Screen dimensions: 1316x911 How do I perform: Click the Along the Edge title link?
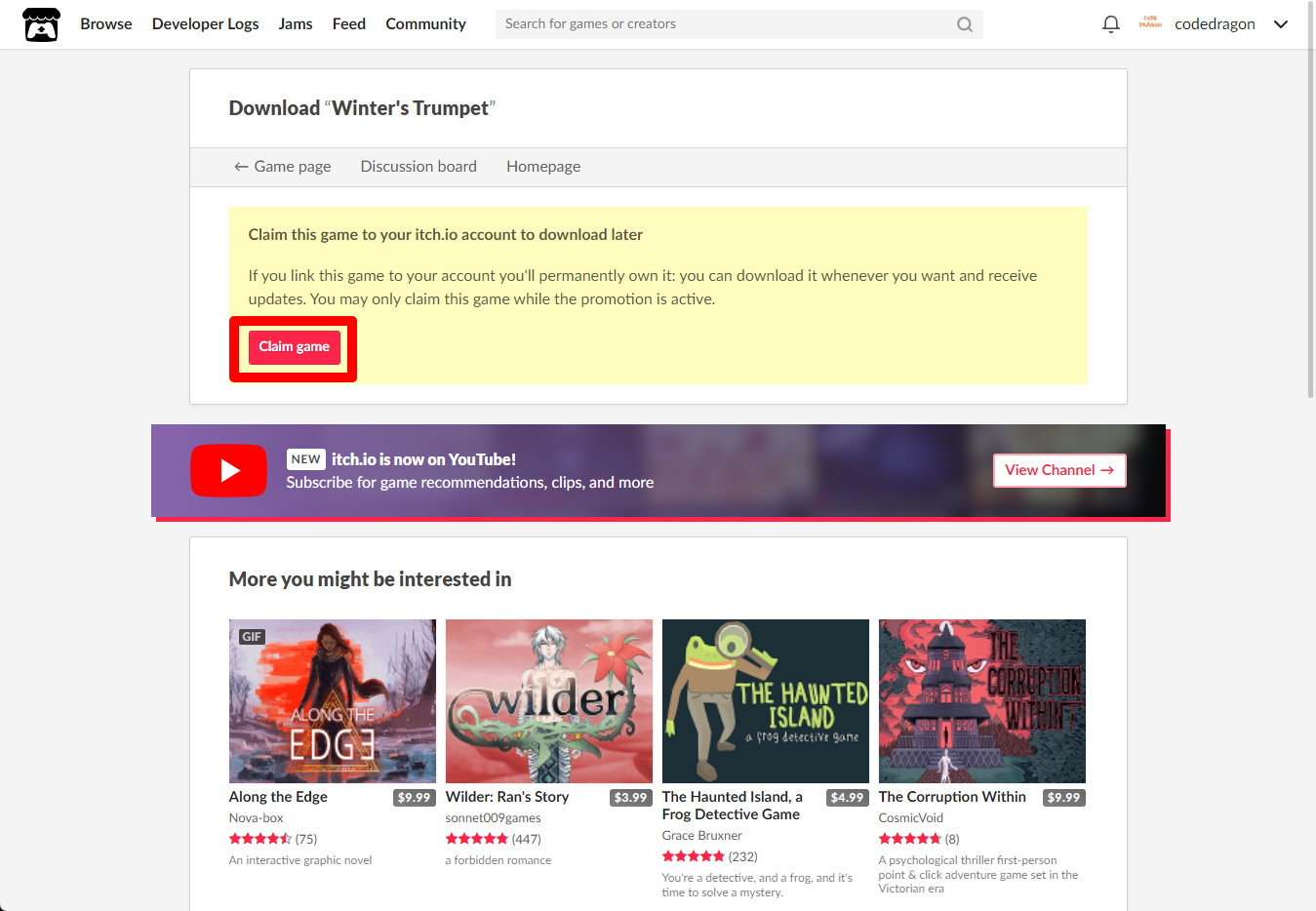(278, 797)
